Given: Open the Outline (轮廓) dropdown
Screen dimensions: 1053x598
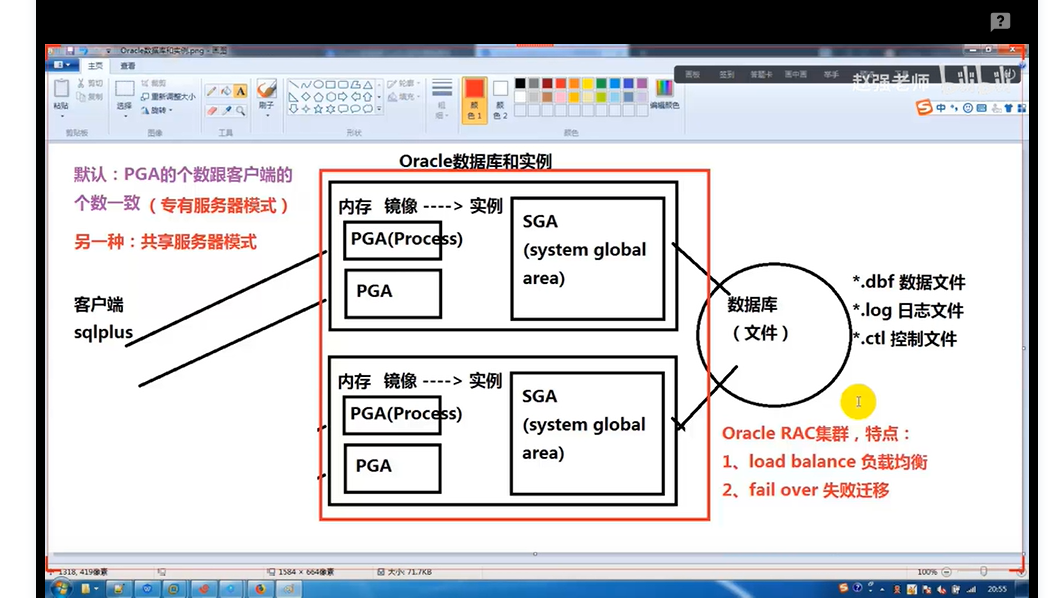Looking at the screenshot, I should (404, 83).
